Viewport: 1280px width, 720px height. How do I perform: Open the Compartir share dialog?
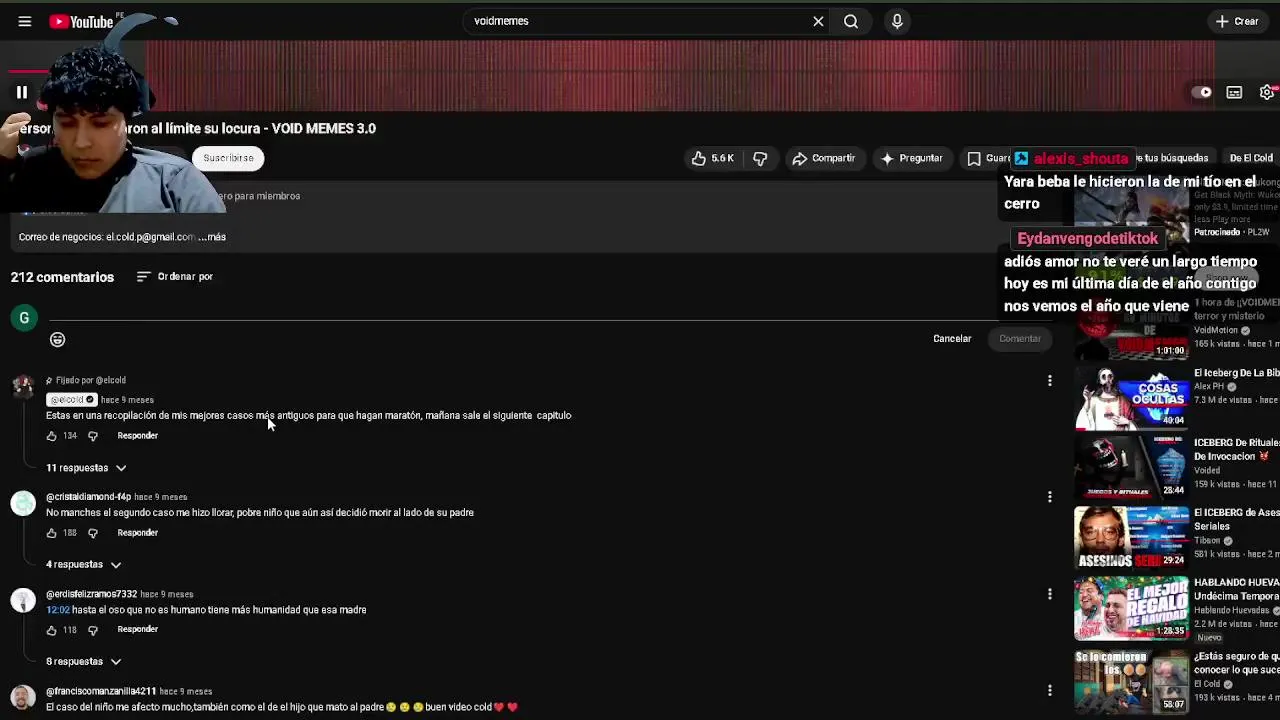823,158
